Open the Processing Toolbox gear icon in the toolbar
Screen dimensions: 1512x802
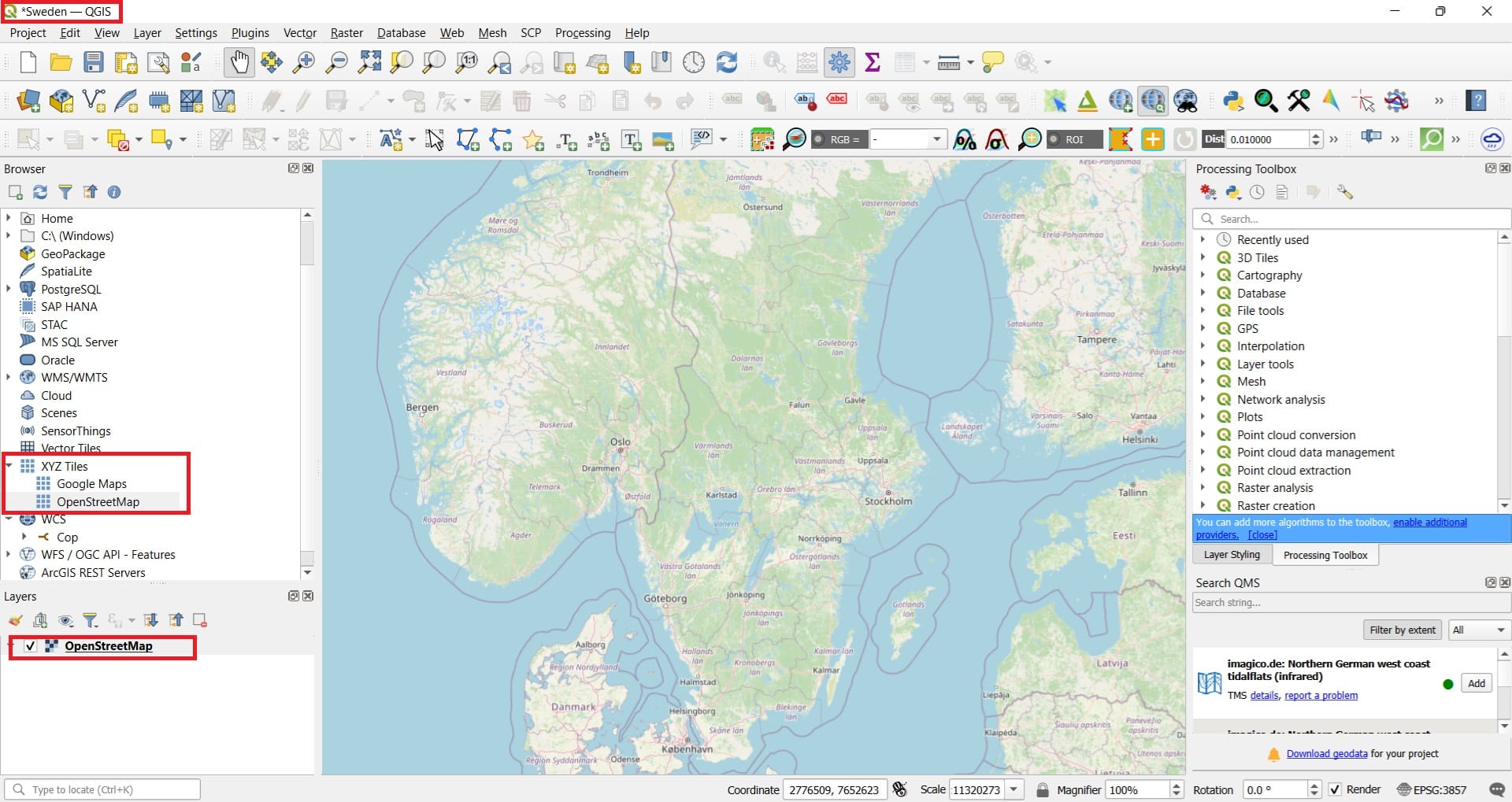[839, 62]
